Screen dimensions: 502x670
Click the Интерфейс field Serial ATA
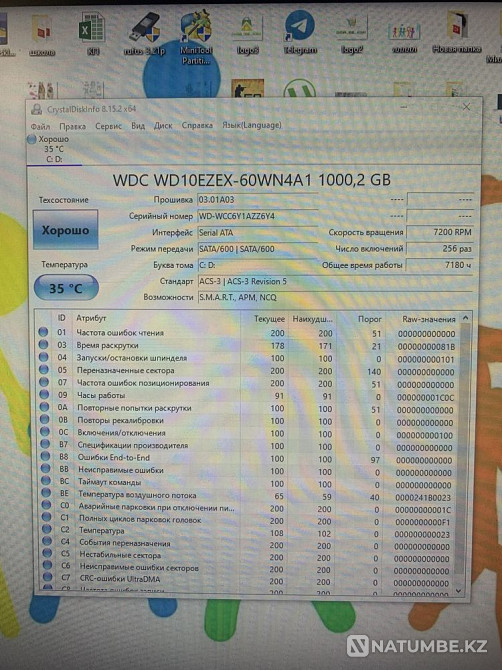pyautogui.click(x=258, y=233)
